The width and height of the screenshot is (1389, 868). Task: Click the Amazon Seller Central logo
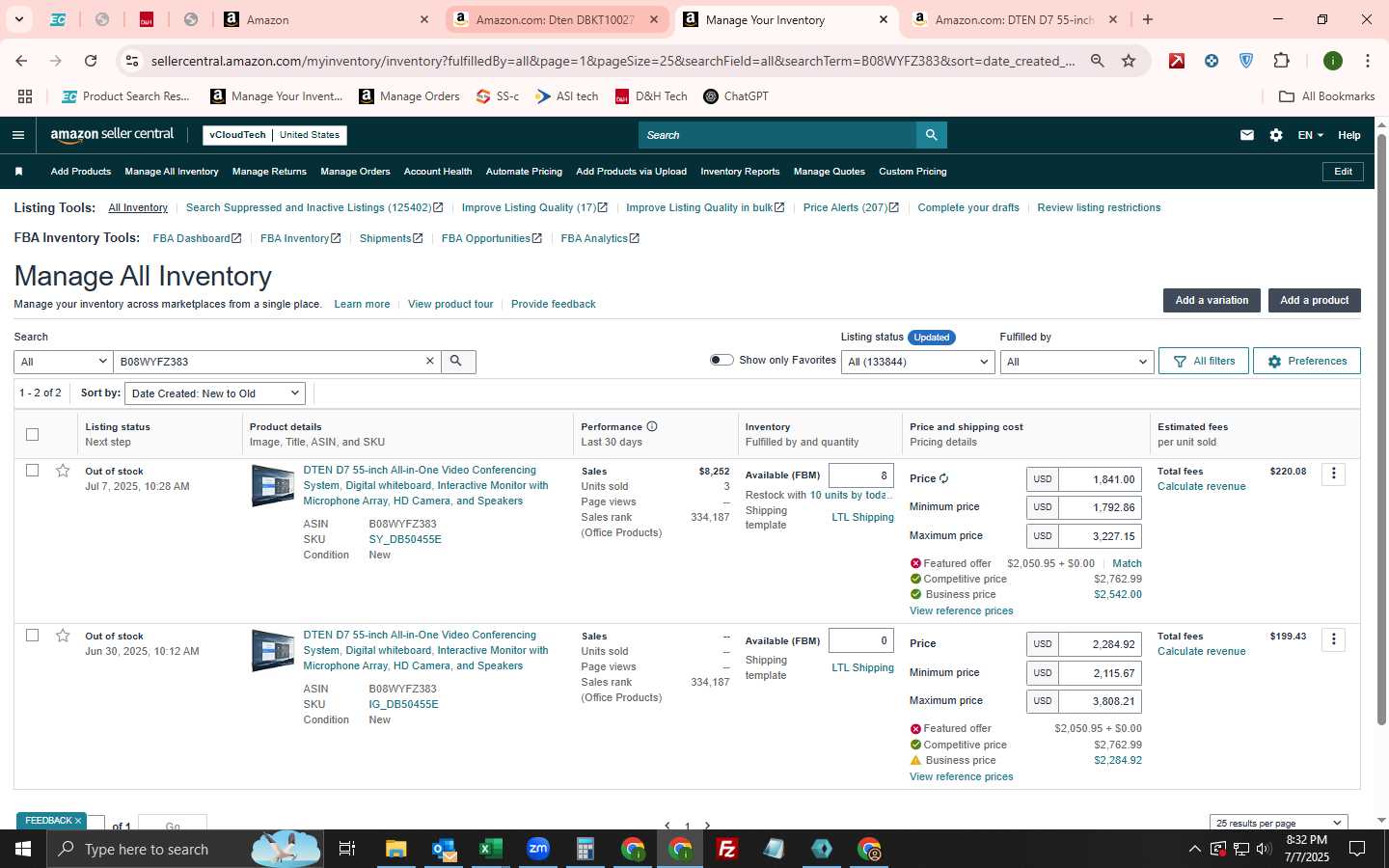pyautogui.click(x=112, y=135)
